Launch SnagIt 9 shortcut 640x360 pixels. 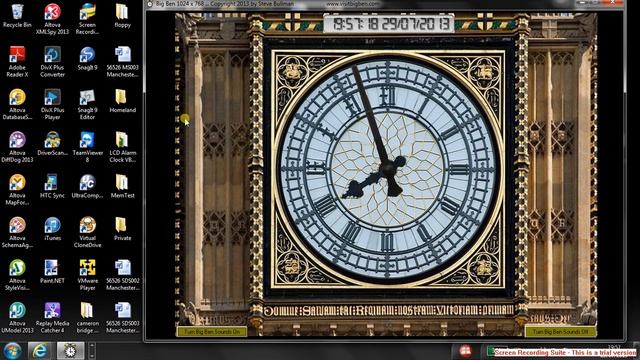(87, 59)
